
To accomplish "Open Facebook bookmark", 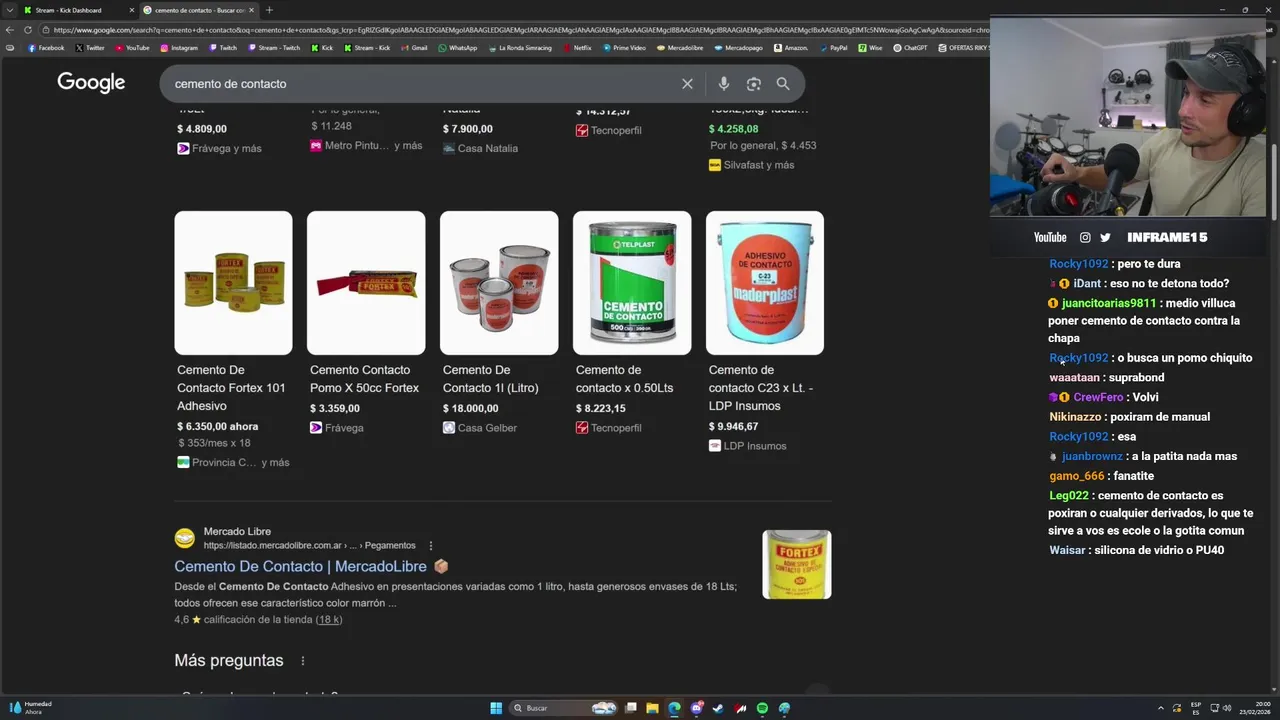I will pos(46,48).
